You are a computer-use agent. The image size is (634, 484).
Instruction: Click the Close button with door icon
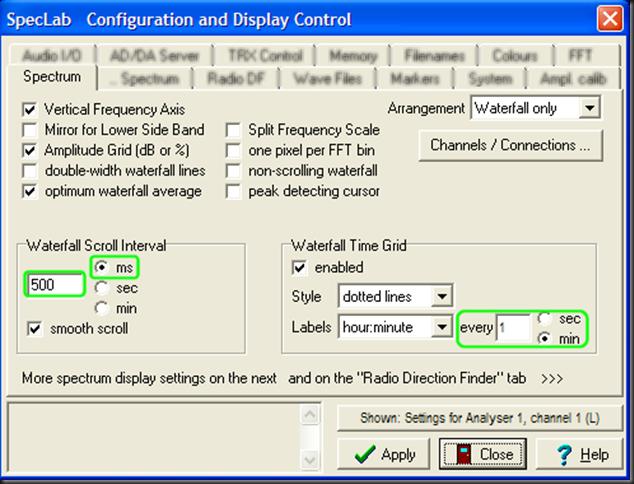[x=482, y=454]
